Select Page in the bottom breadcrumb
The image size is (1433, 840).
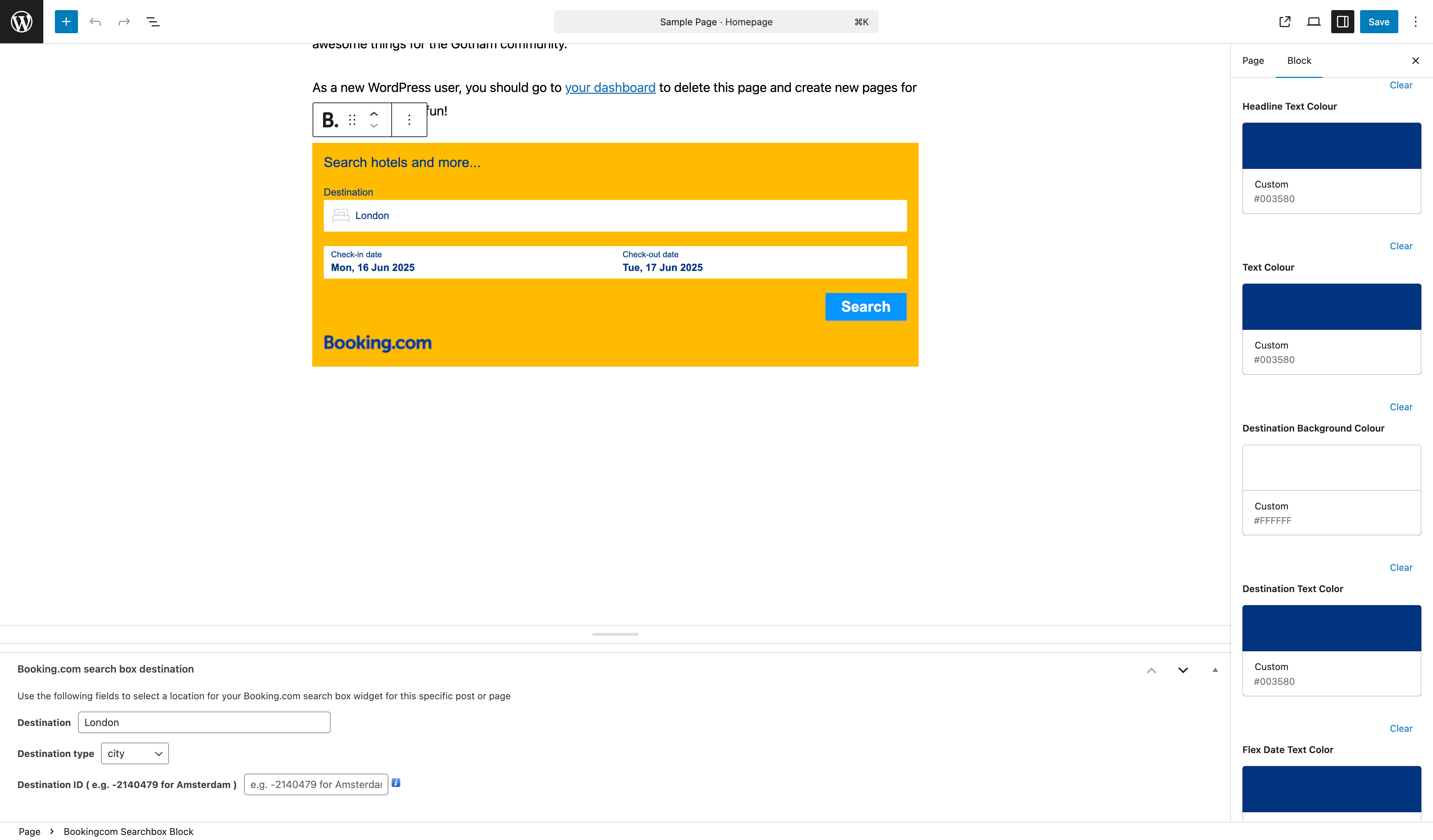tap(30, 831)
